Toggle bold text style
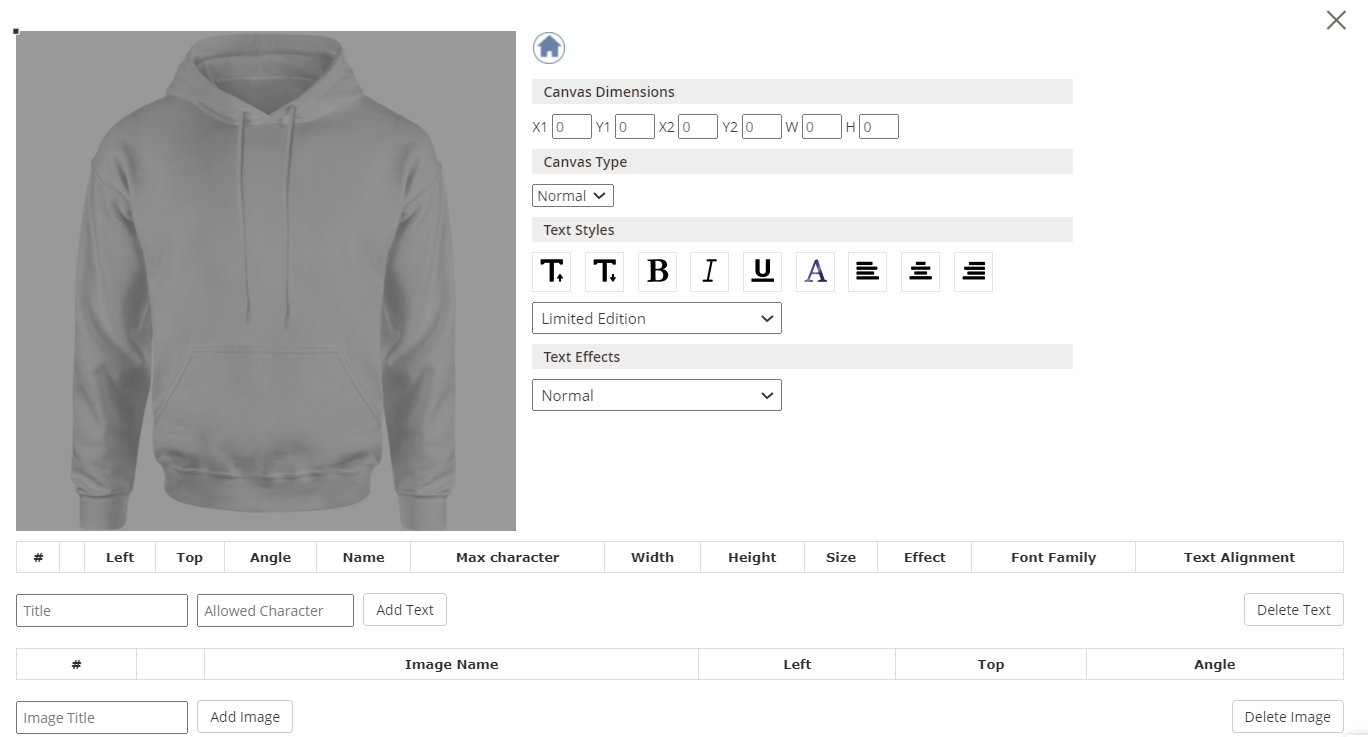The image size is (1368, 737). coord(657,271)
